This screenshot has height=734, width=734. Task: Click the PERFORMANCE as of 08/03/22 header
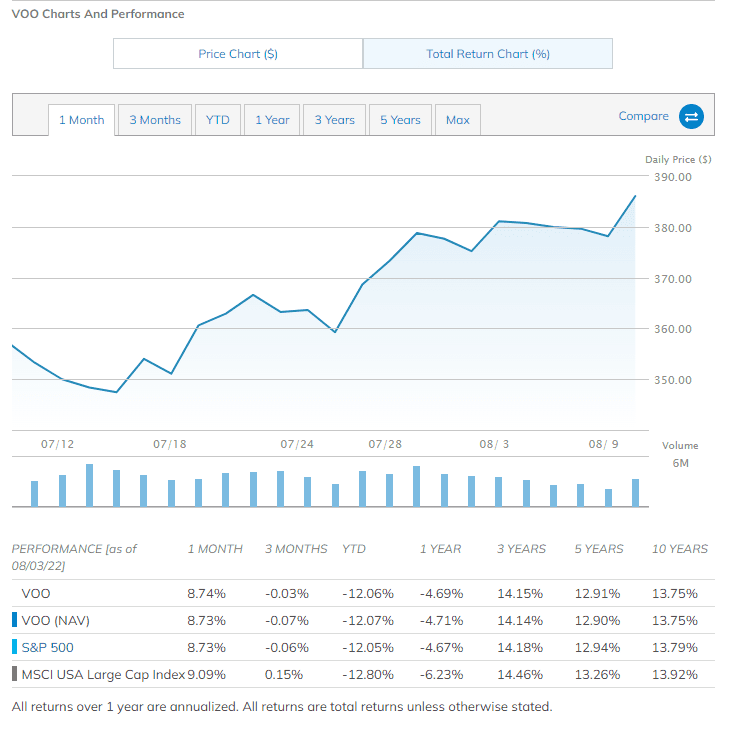74,558
